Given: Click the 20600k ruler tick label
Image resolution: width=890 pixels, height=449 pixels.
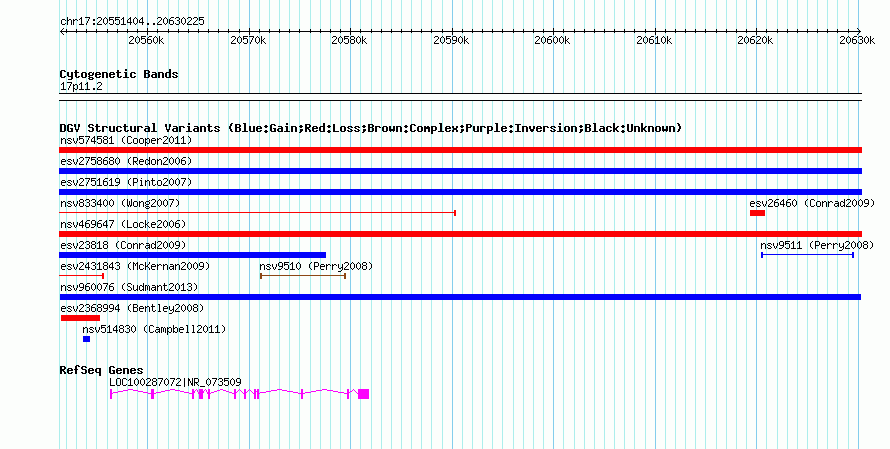Looking at the screenshot, I should click(x=552, y=40).
